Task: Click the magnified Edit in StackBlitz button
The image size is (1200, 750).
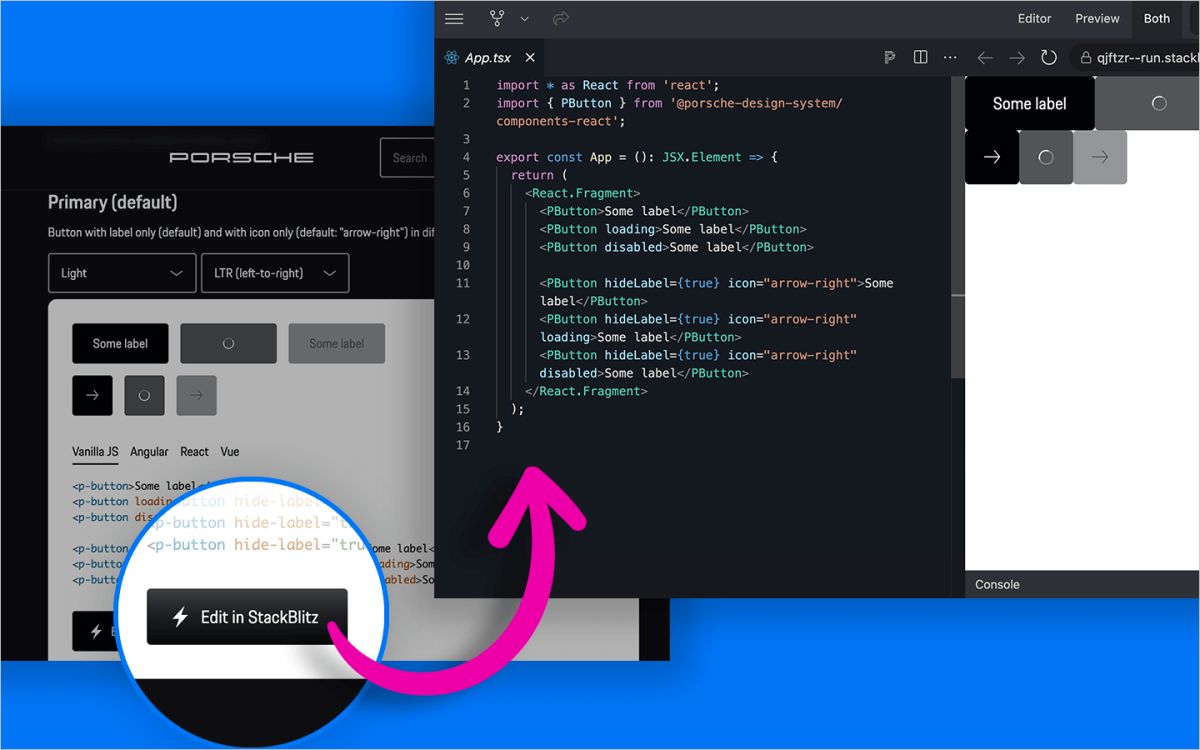Action: [247, 617]
